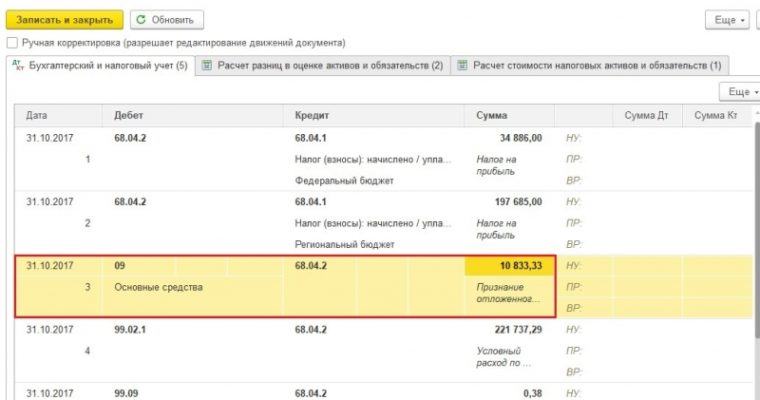Open the table-level Еще dropdown
The height and width of the screenshot is (400, 760).
coord(742,92)
